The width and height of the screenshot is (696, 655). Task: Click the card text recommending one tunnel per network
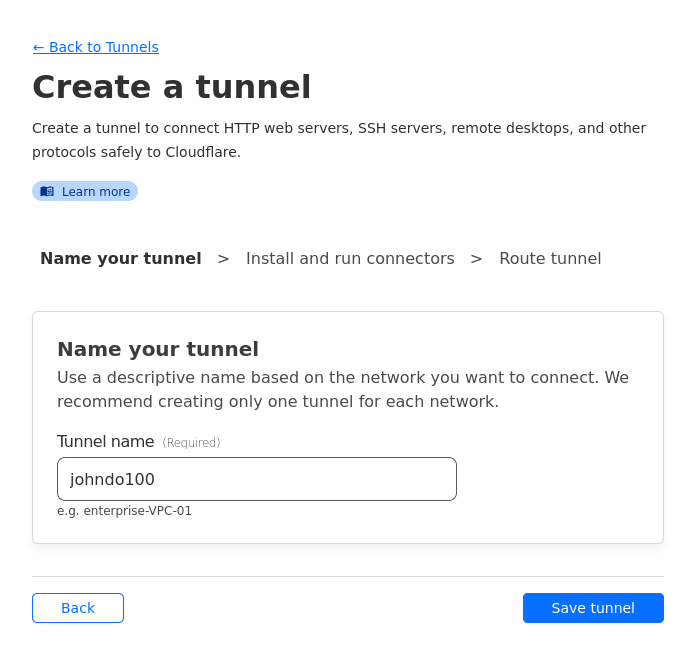pyautogui.click(x=342, y=389)
